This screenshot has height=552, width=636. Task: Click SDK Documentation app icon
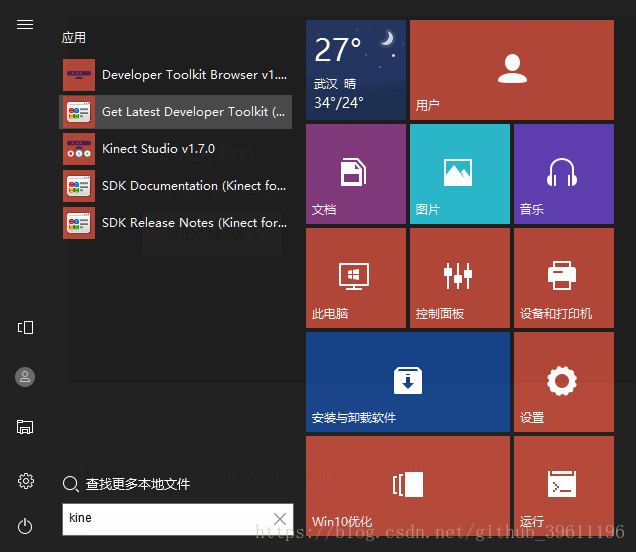click(x=79, y=186)
